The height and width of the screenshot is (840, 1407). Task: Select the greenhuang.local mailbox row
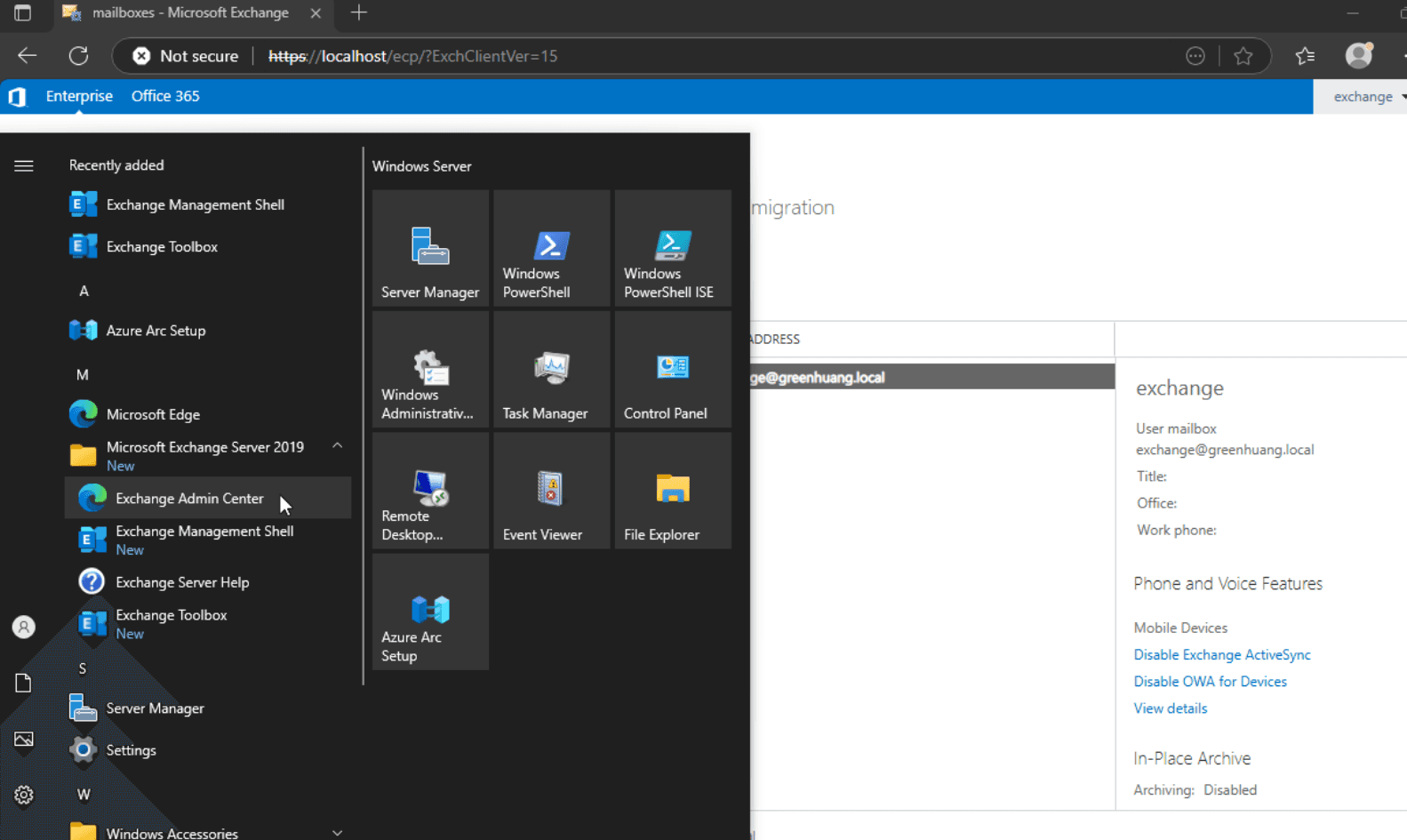tap(932, 377)
